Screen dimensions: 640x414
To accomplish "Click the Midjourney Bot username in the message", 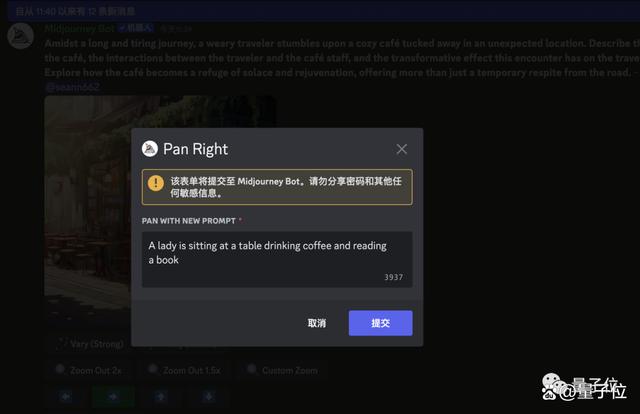I will (x=80, y=28).
